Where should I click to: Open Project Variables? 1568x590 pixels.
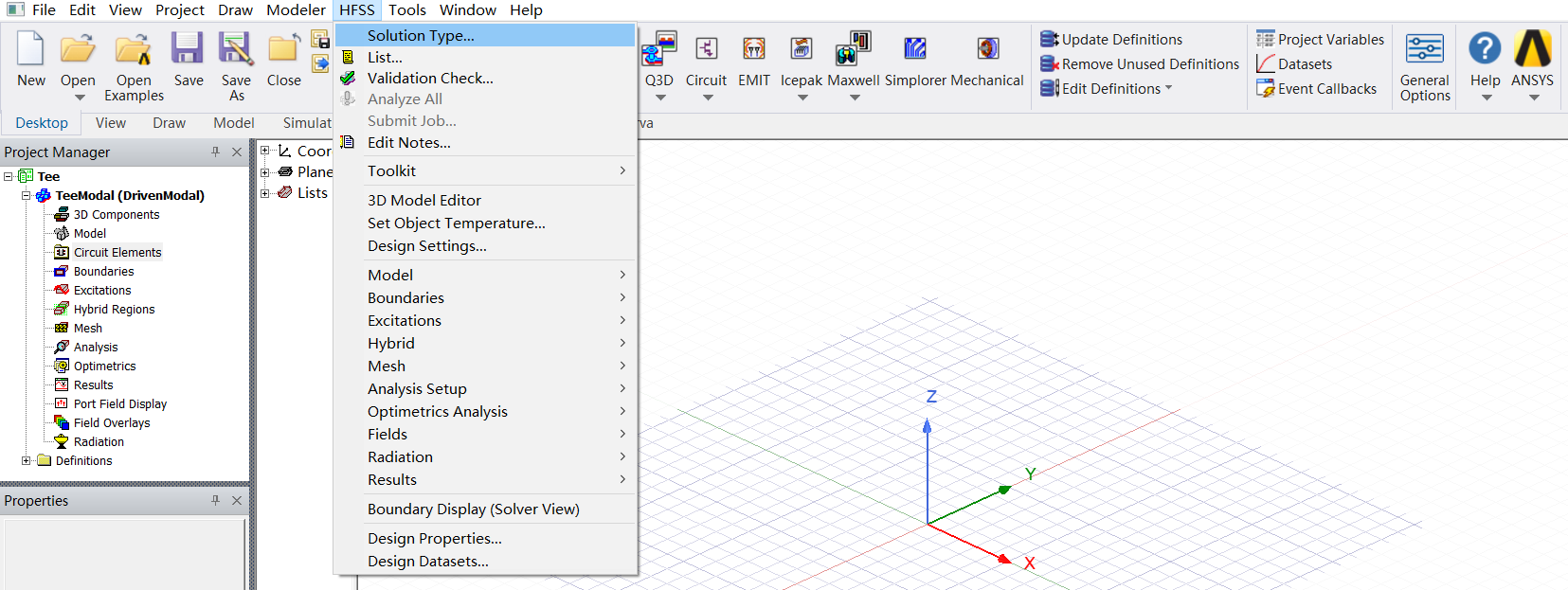(x=1320, y=39)
